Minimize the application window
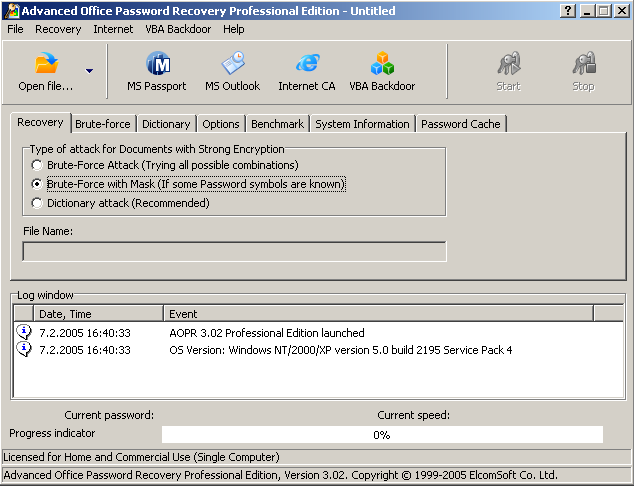The image size is (634, 486). tap(587, 11)
